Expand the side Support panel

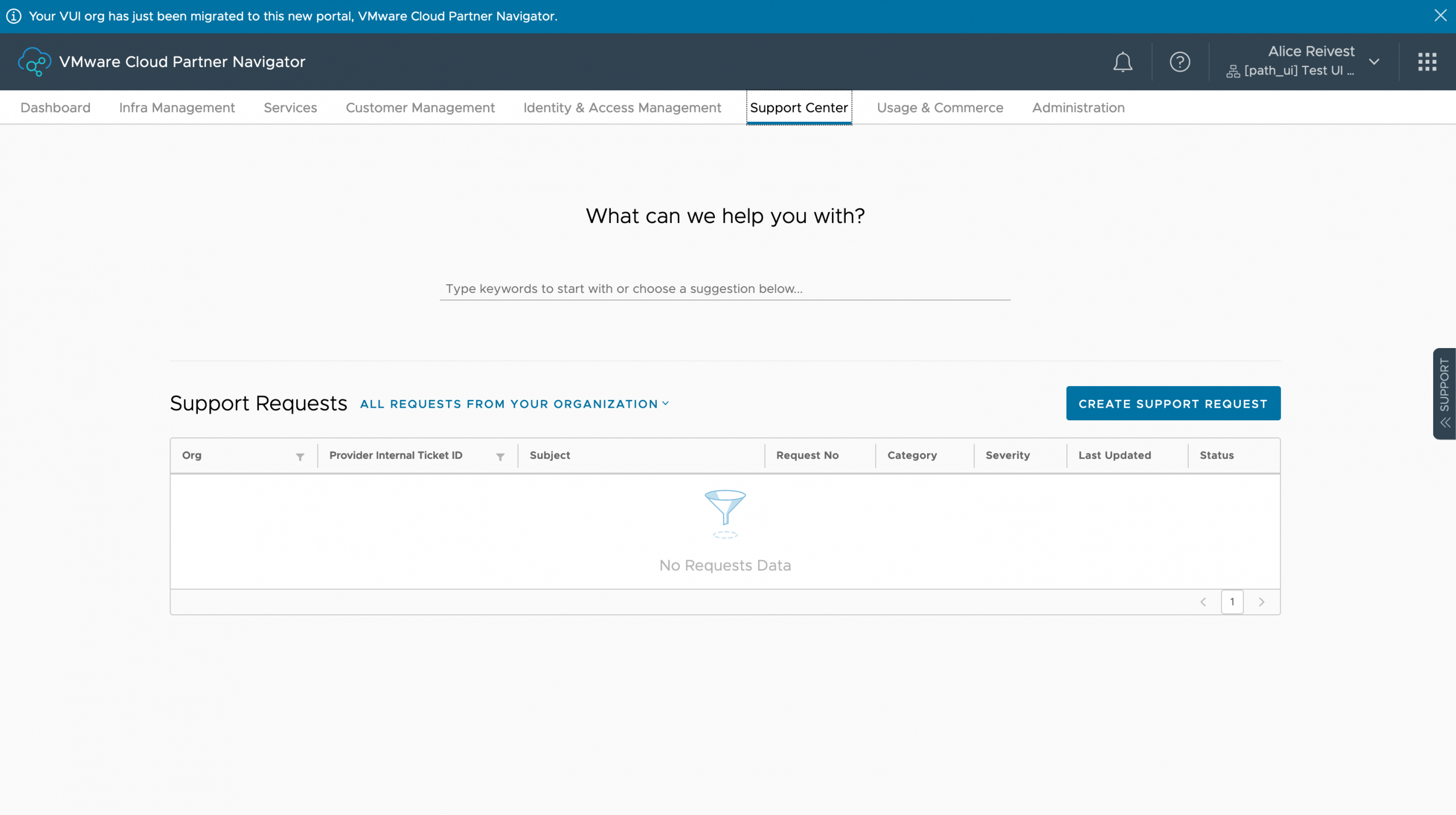tap(1445, 394)
